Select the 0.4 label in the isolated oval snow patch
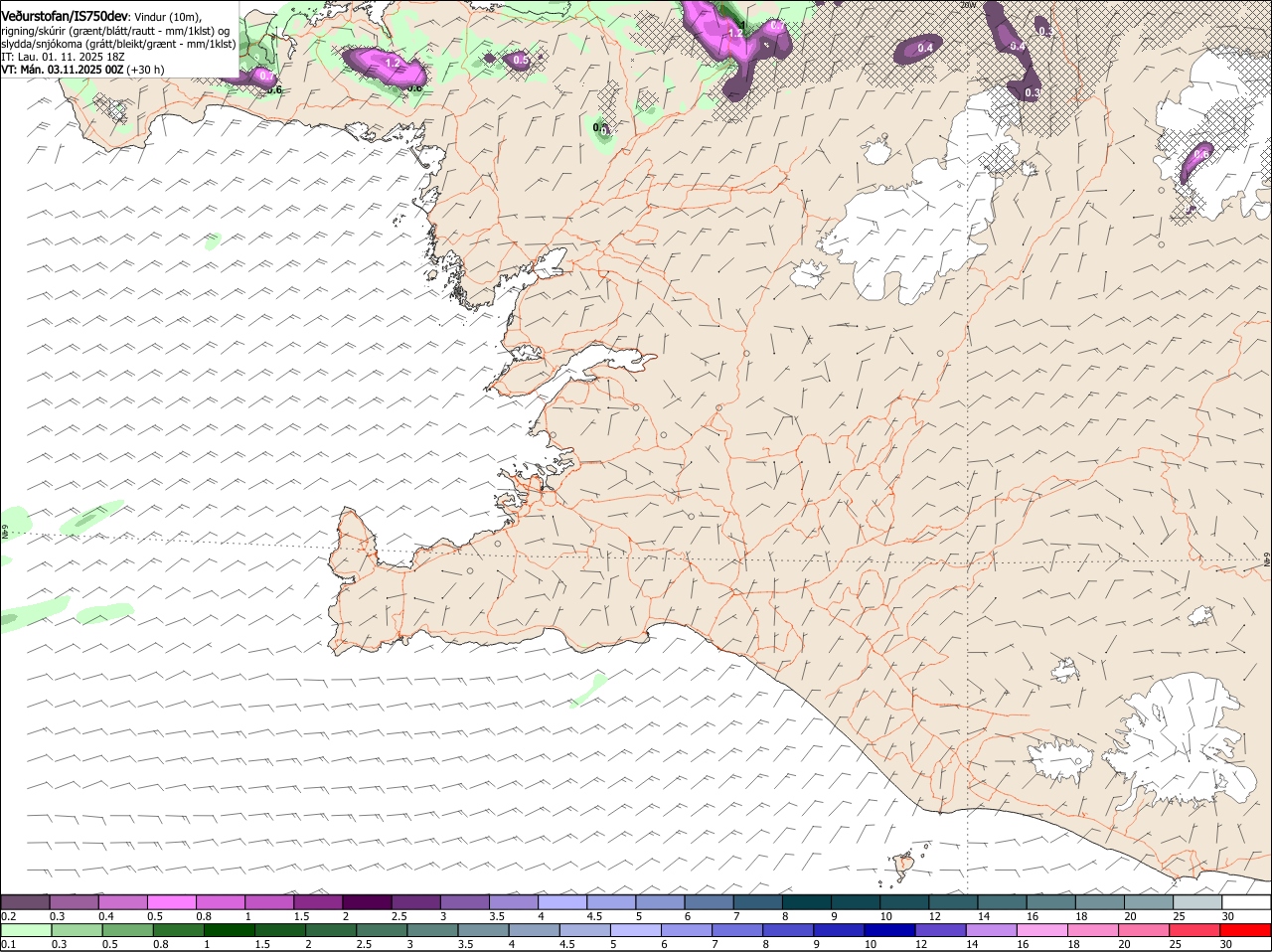Image resolution: width=1272 pixels, height=952 pixels. pos(925,48)
